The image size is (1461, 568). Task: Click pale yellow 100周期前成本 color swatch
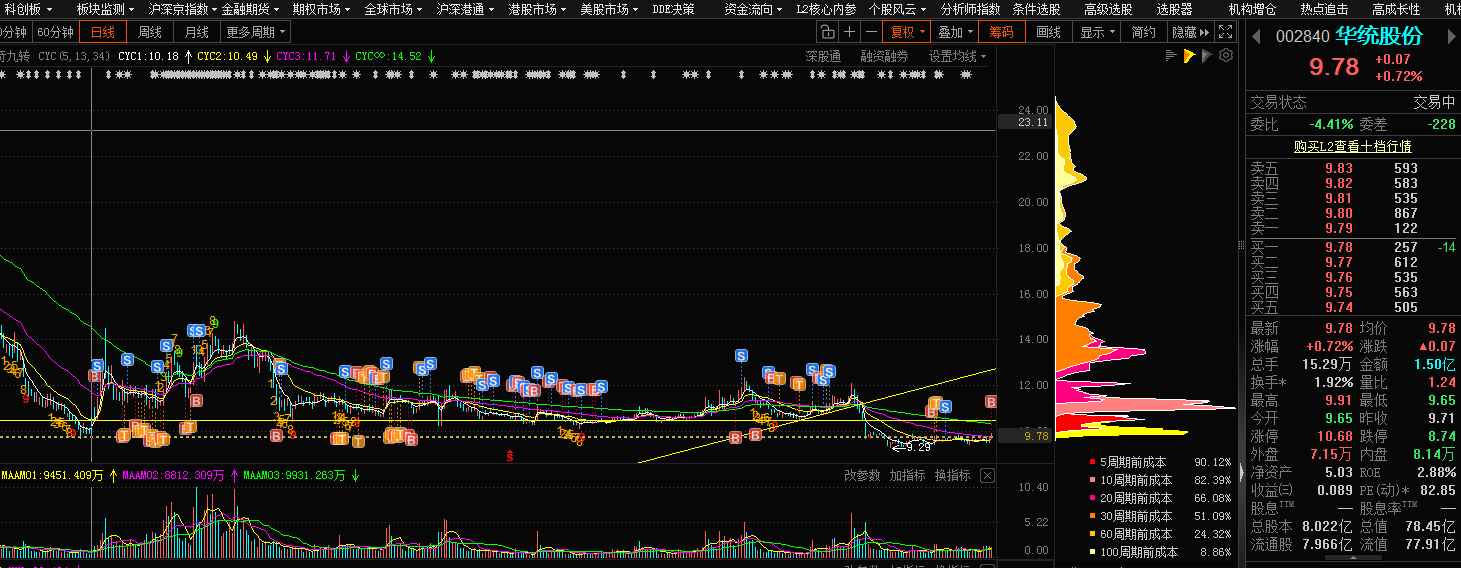pyautogui.click(x=1092, y=552)
